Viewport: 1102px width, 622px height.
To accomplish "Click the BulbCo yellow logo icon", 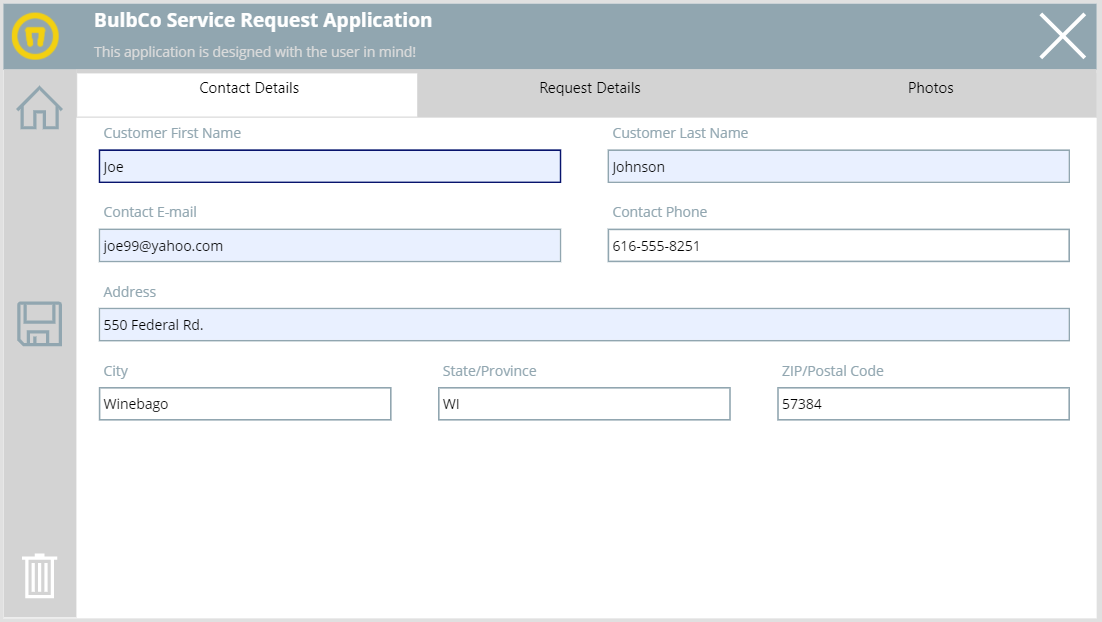I will pyautogui.click(x=35, y=36).
